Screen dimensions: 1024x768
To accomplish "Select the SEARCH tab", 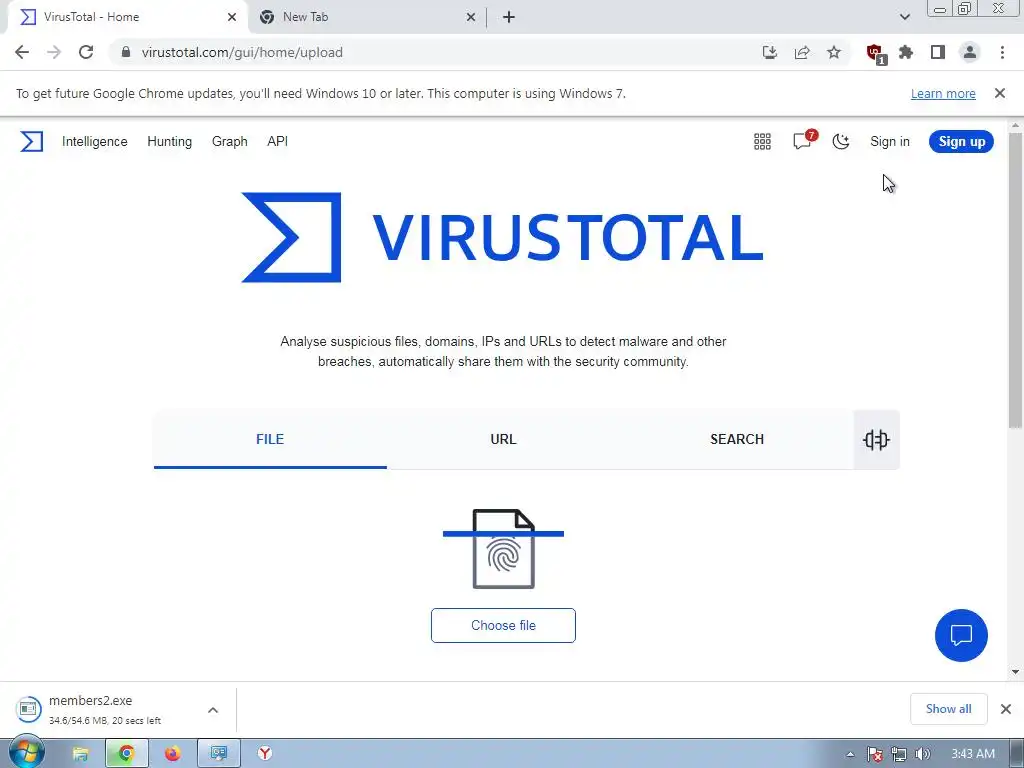I will pyautogui.click(x=737, y=440).
